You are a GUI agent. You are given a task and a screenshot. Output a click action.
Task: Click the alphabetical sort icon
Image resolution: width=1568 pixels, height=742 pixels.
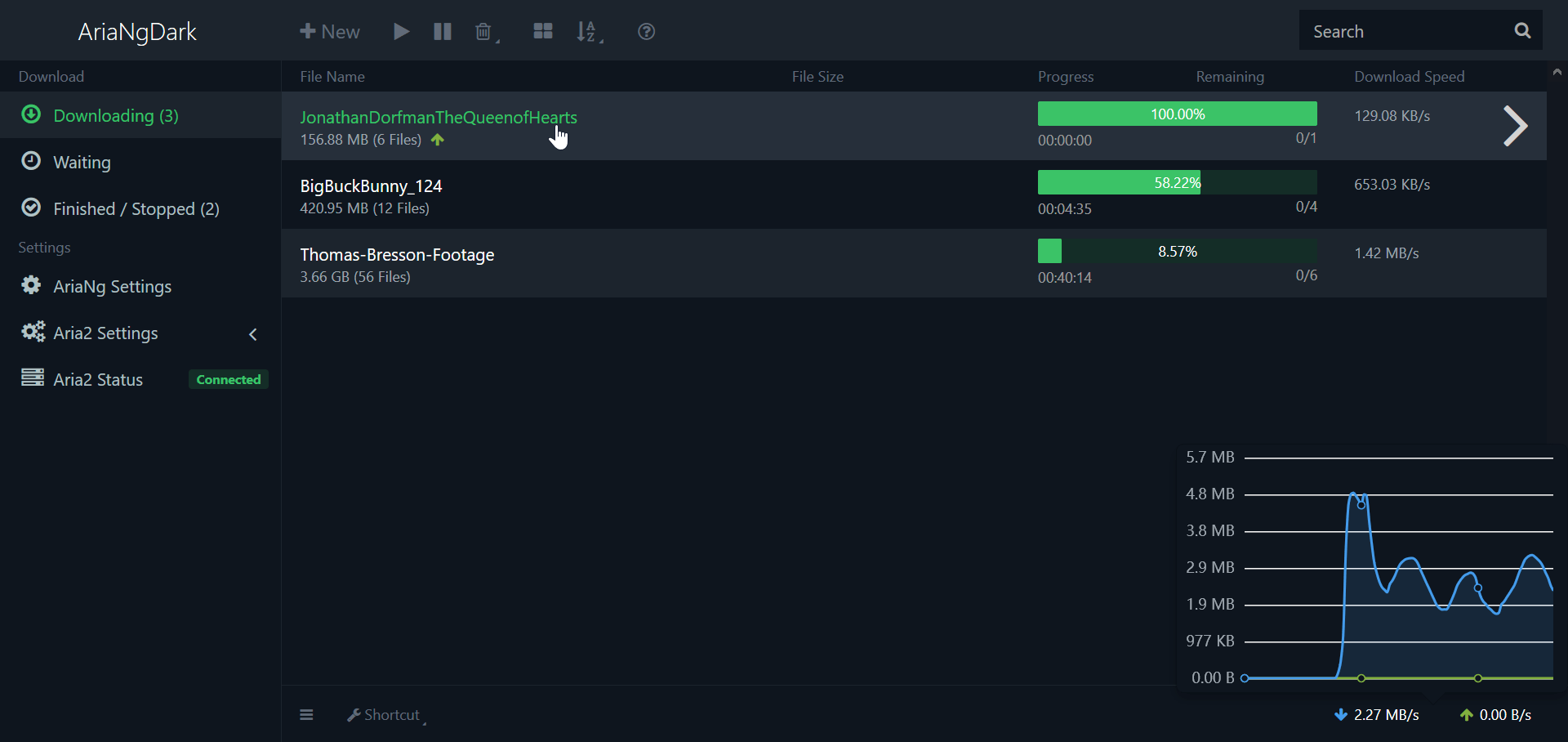(x=586, y=31)
